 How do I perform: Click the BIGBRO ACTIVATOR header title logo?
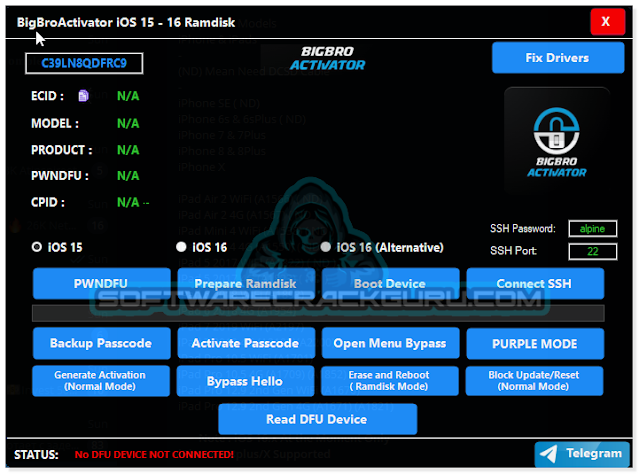tap(327, 58)
